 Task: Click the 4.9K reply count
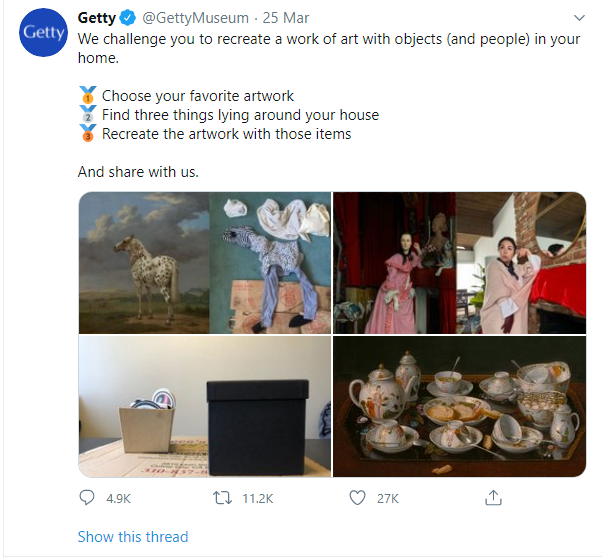[118, 497]
